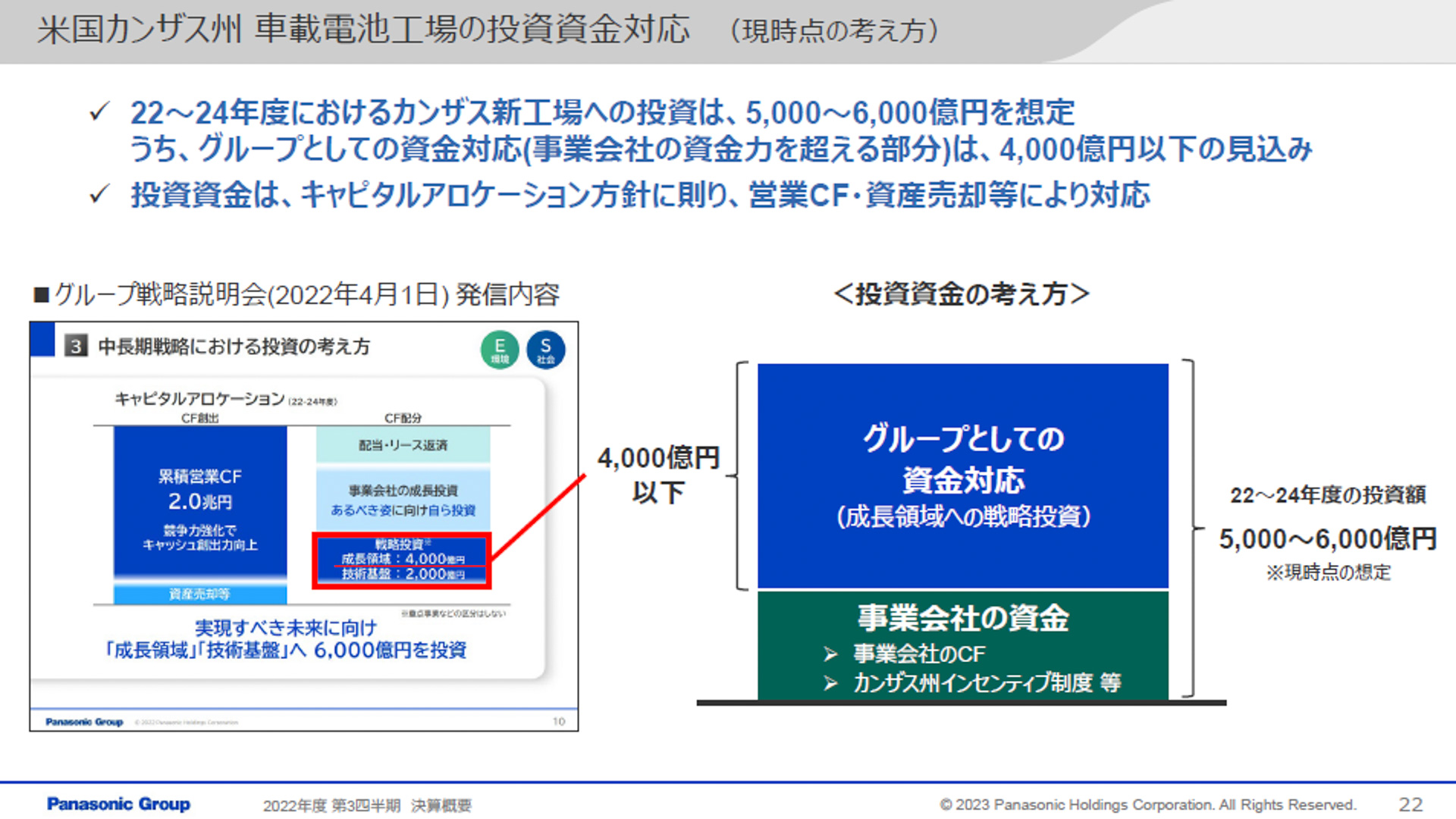Click the Panasonic Group logo in footer
1456x819 pixels.
[x=118, y=804]
